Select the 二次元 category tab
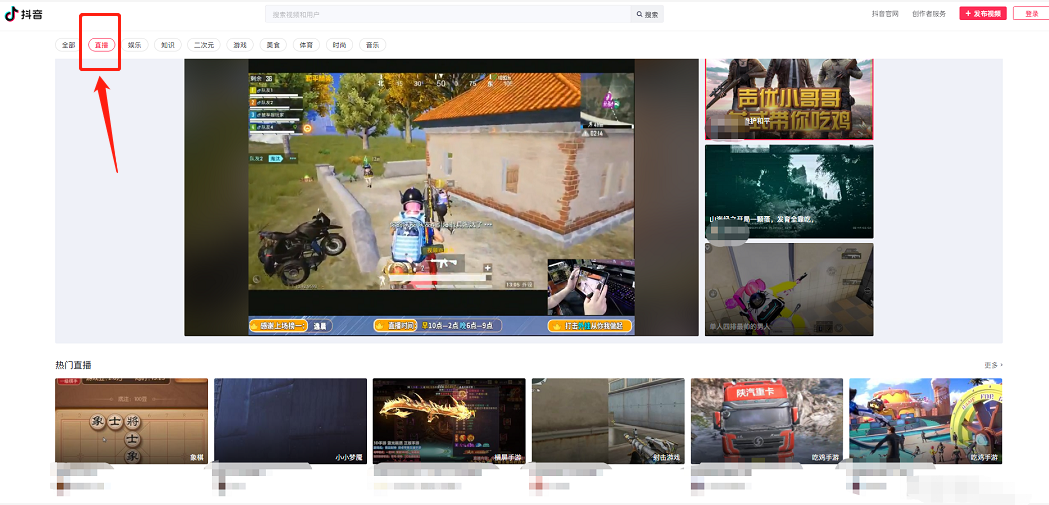The width and height of the screenshot is (1049, 505). coord(203,45)
